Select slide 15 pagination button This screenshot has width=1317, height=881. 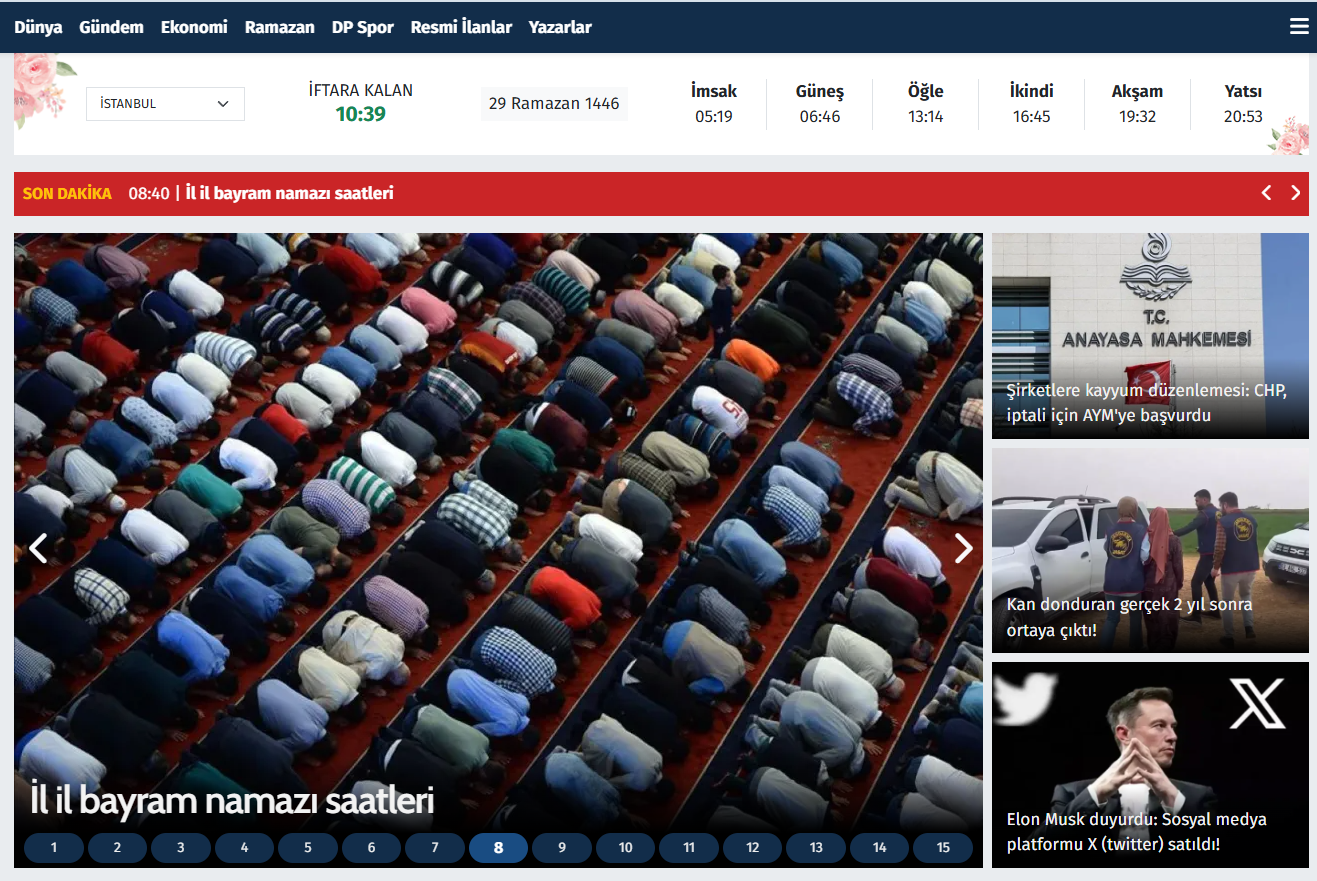pos(942,848)
